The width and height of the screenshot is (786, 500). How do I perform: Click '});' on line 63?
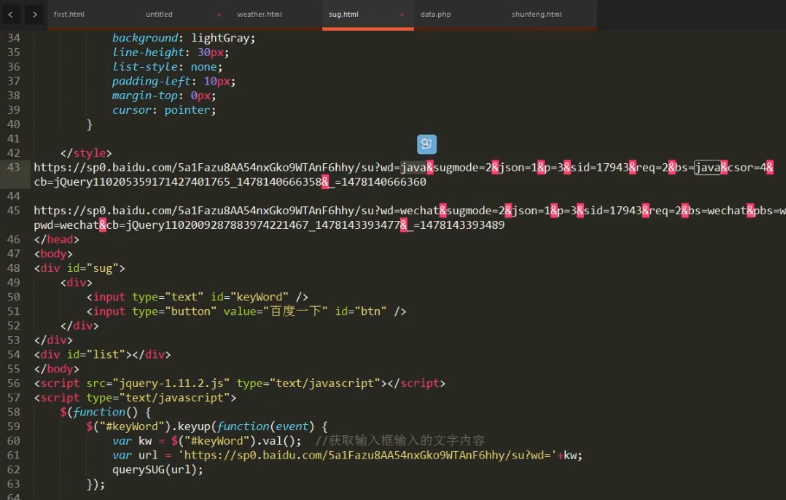point(95,484)
